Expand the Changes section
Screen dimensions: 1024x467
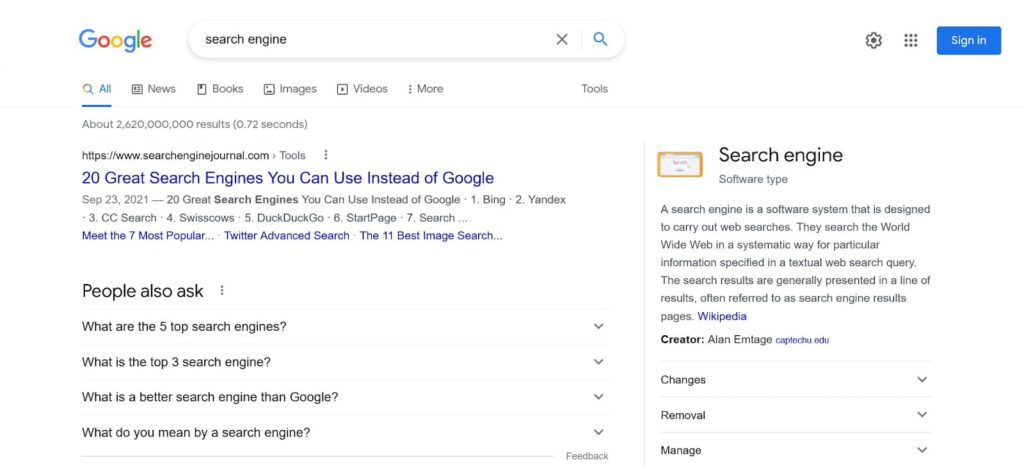pyautogui.click(x=795, y=379)
